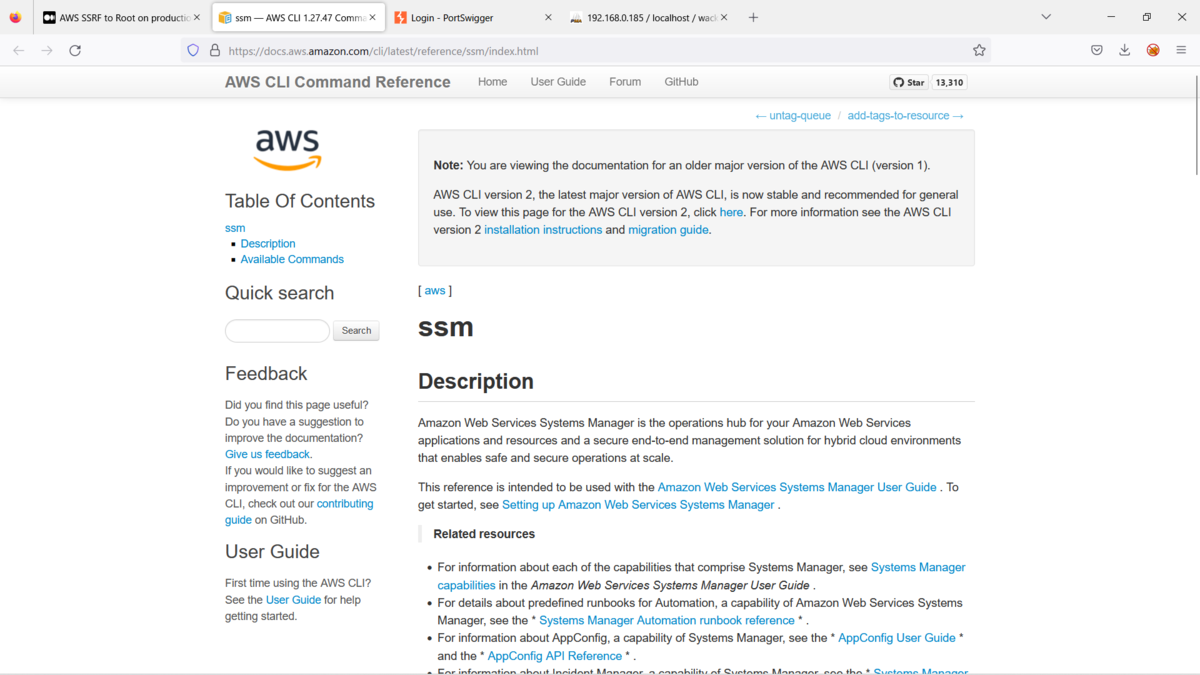Screen dimensions: 1200x675
Task: Bookmark this page with the star icon
Action: pos(979,50)
